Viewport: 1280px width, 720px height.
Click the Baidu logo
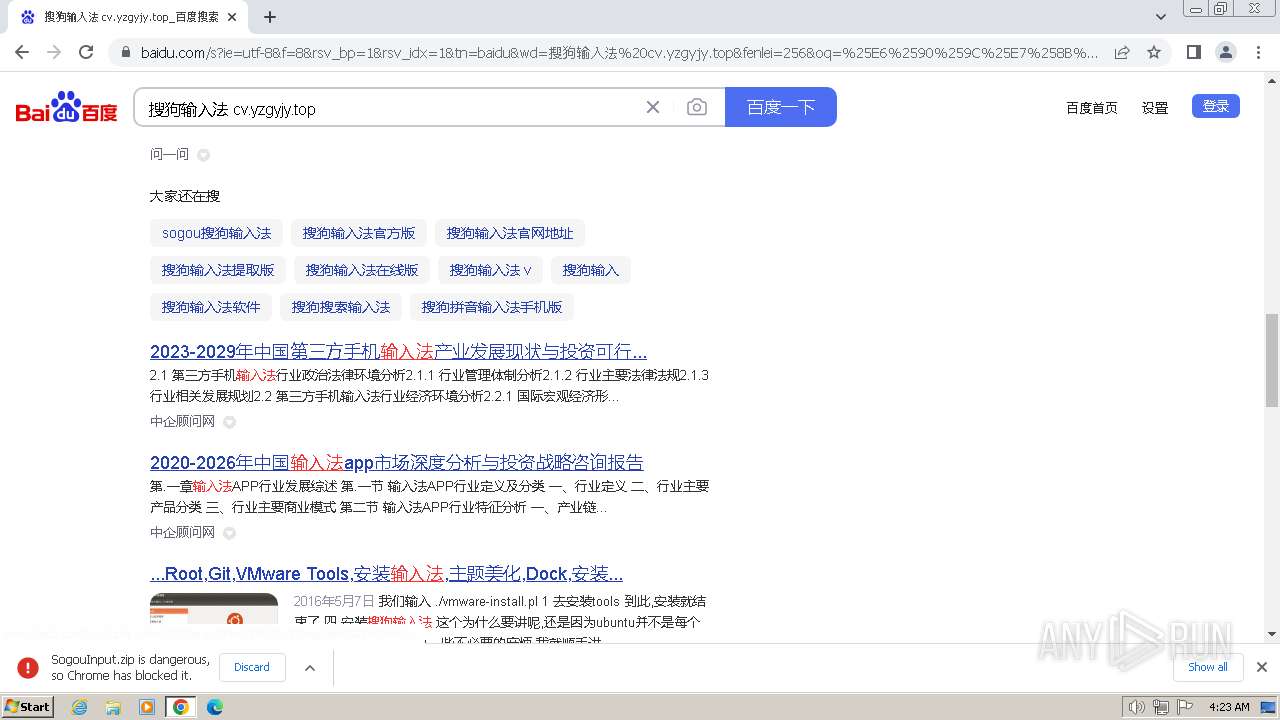(67, 107)
